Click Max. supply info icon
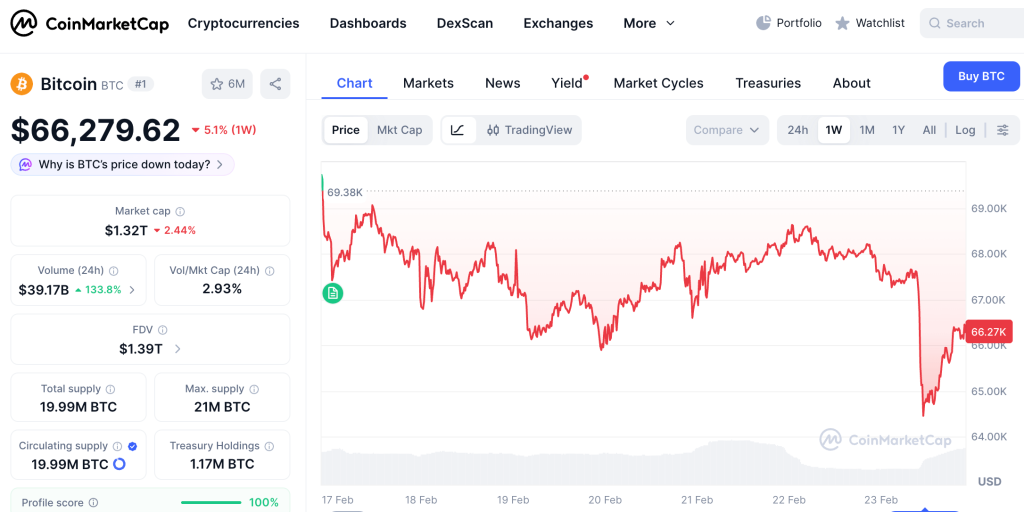Image resolution: width=1024 pixels, height=512 pixels. [x=254, y=389]
